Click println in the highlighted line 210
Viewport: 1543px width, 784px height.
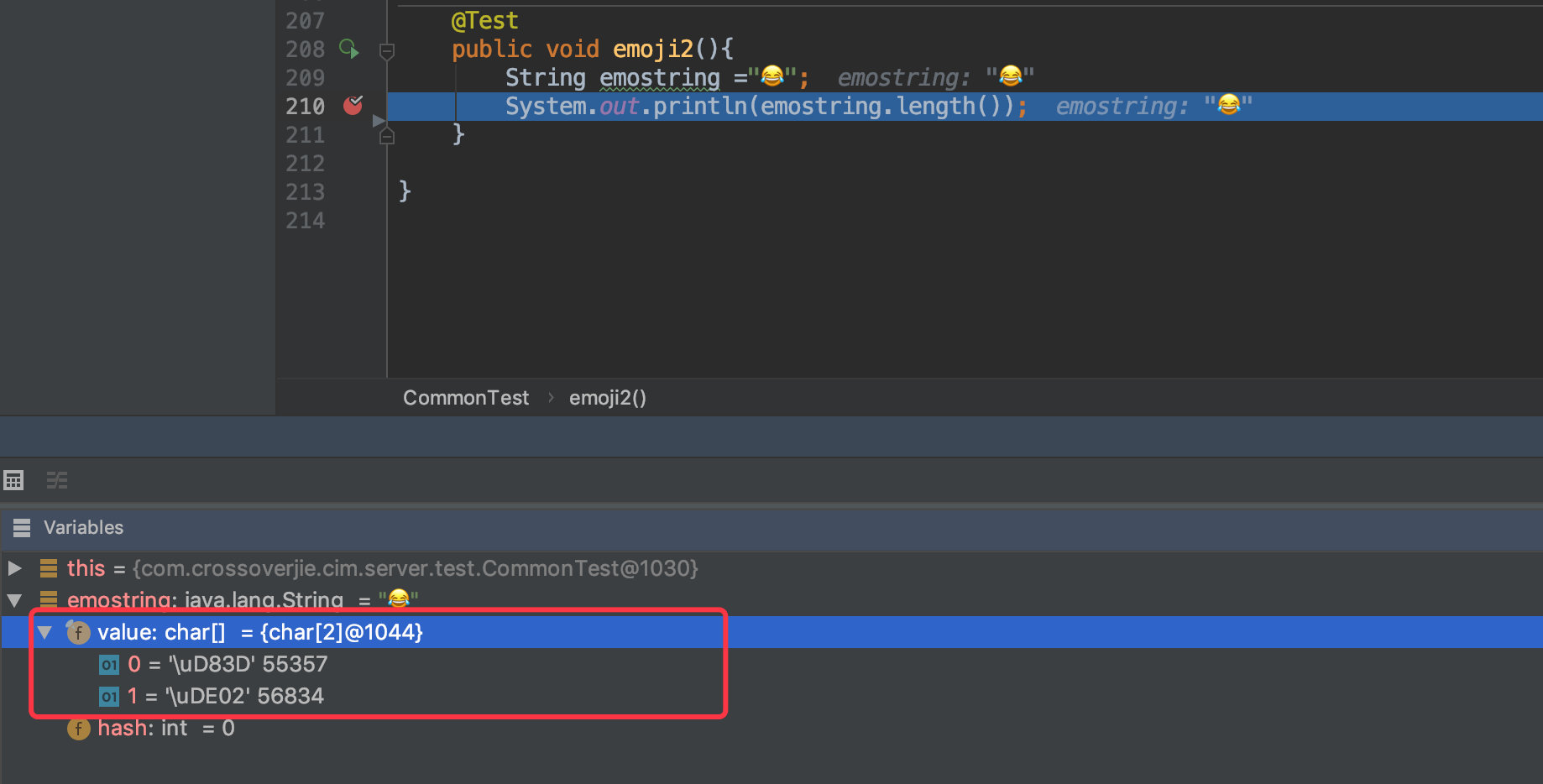coord(700,106)
